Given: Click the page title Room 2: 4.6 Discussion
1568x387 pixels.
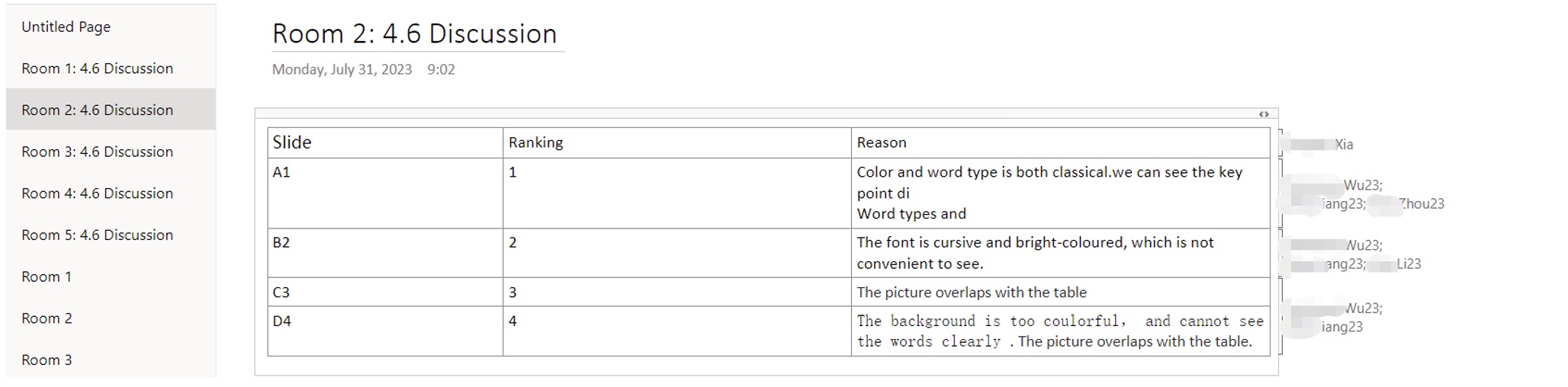Looking at the screenshot, I should [415, 34].
